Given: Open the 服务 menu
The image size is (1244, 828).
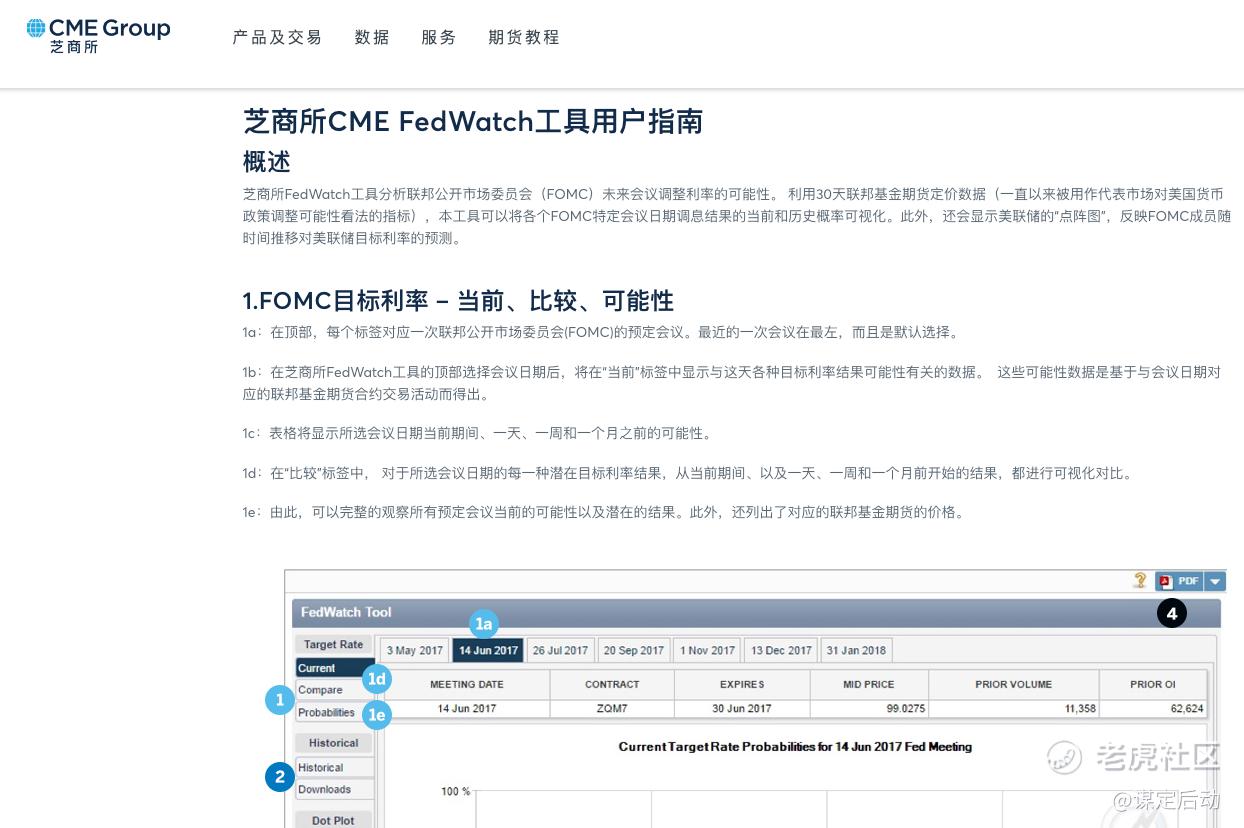Looking at the screenshot, I should click(439, 37).
